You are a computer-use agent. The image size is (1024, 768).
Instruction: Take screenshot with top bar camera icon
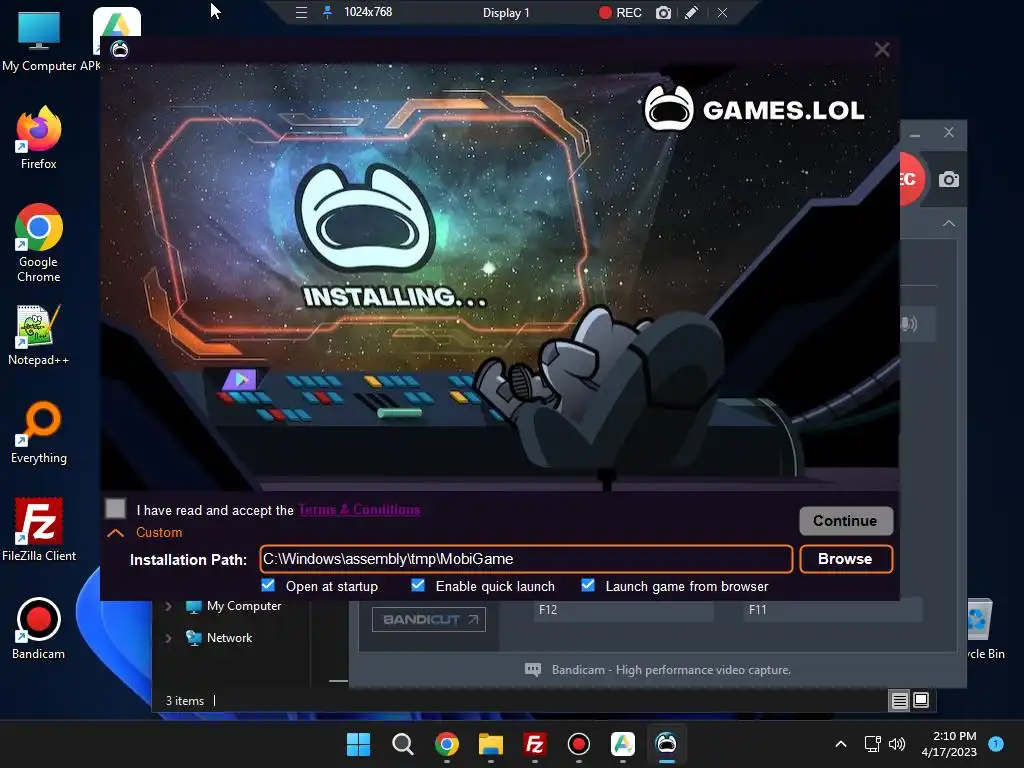[664, 12]
